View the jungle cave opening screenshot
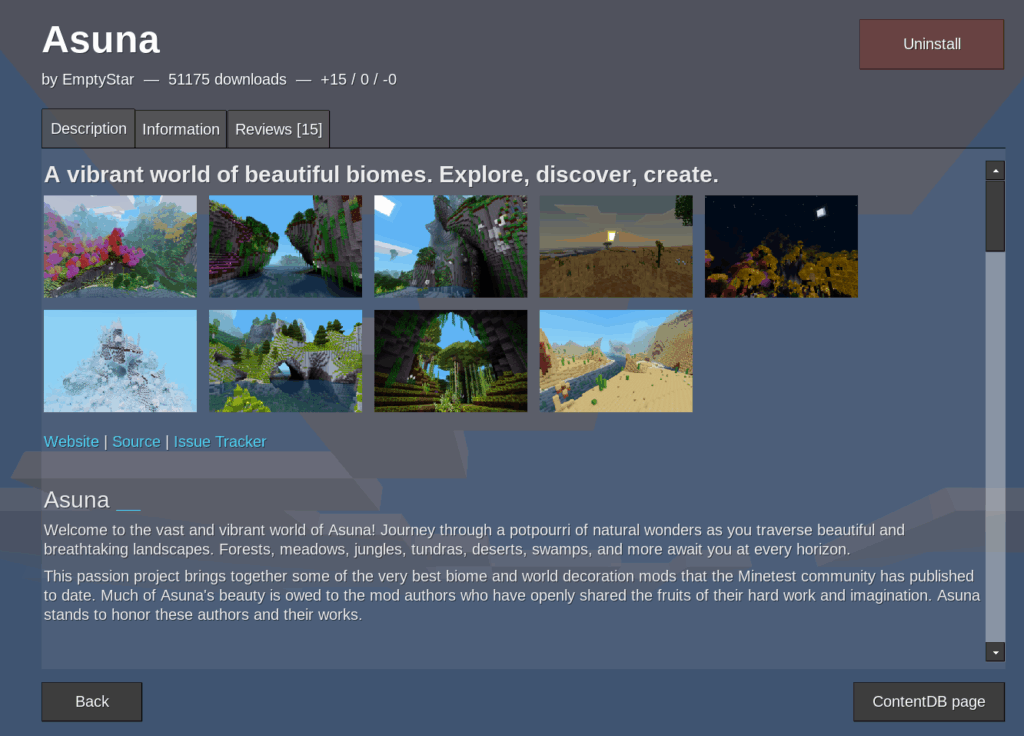1024x736 pixels. pyautogui.click(x=450, y=360)
